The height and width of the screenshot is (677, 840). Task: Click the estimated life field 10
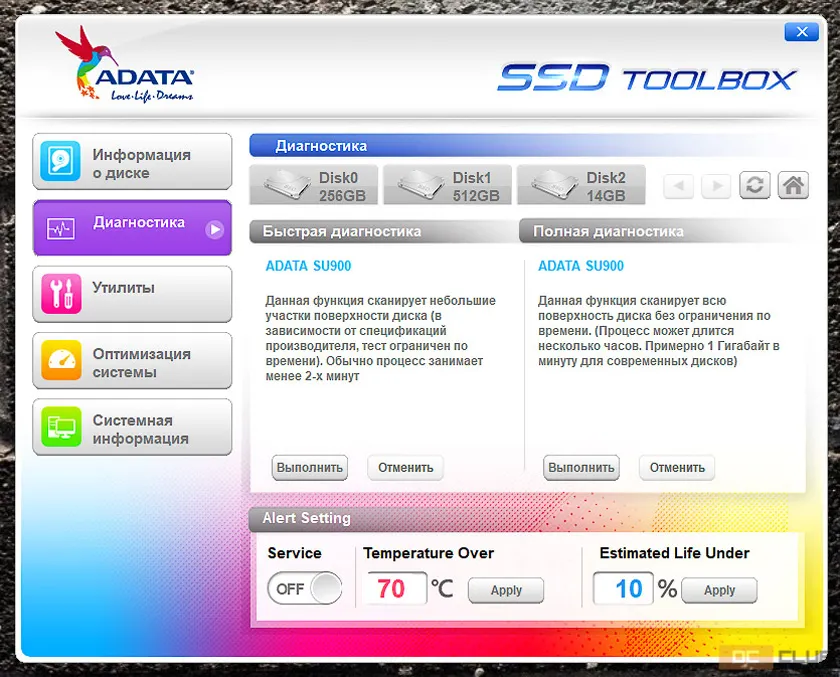pyautogui.click(x=624, y=589)
